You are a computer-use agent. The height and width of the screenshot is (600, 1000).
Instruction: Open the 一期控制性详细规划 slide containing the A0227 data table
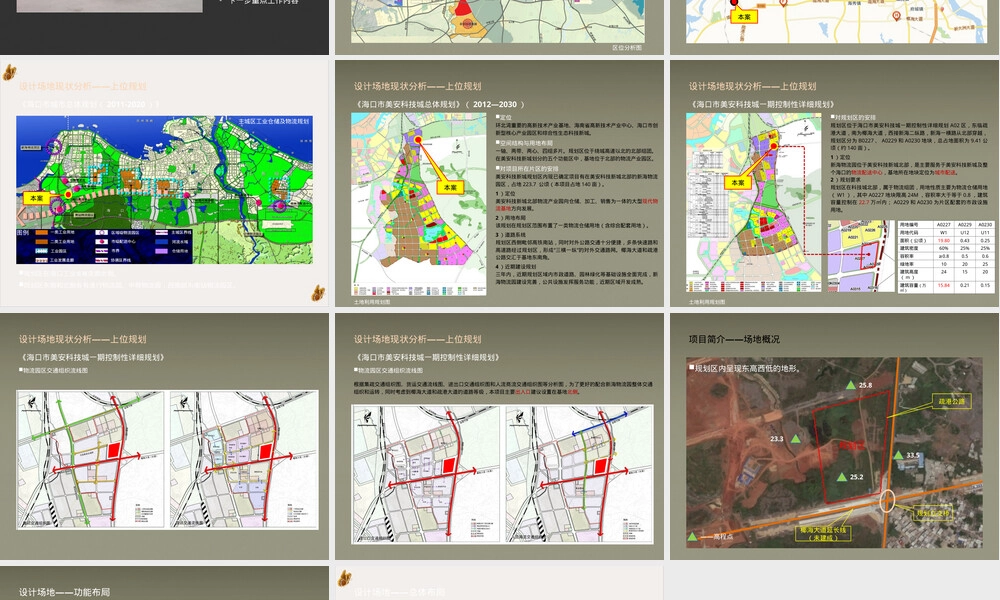point(835,184)
